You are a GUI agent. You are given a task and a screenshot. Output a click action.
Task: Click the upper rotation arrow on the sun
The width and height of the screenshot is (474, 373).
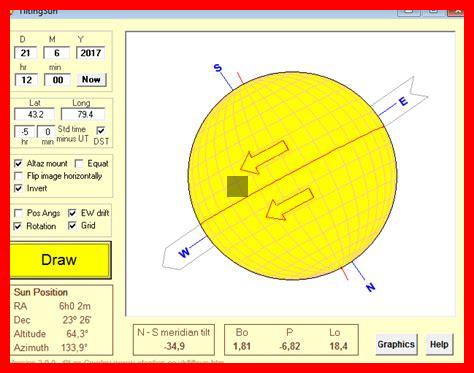pos(264,157)
